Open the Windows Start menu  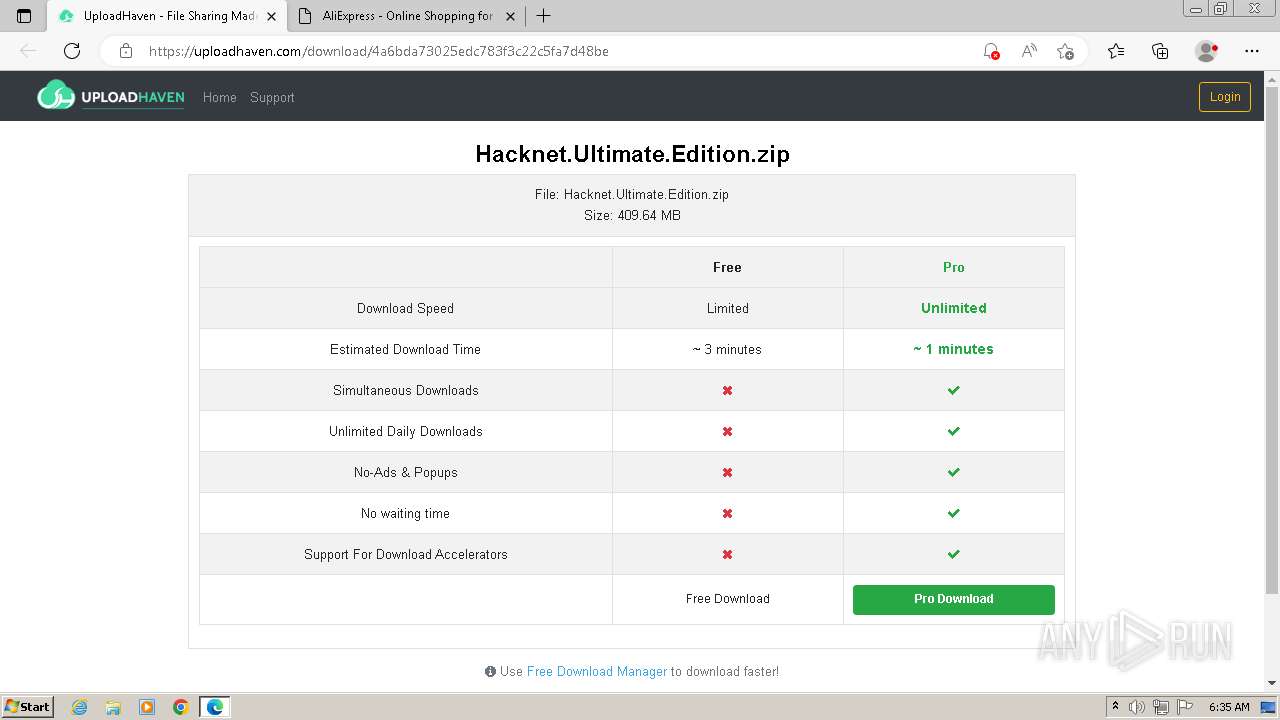(28, 706)
